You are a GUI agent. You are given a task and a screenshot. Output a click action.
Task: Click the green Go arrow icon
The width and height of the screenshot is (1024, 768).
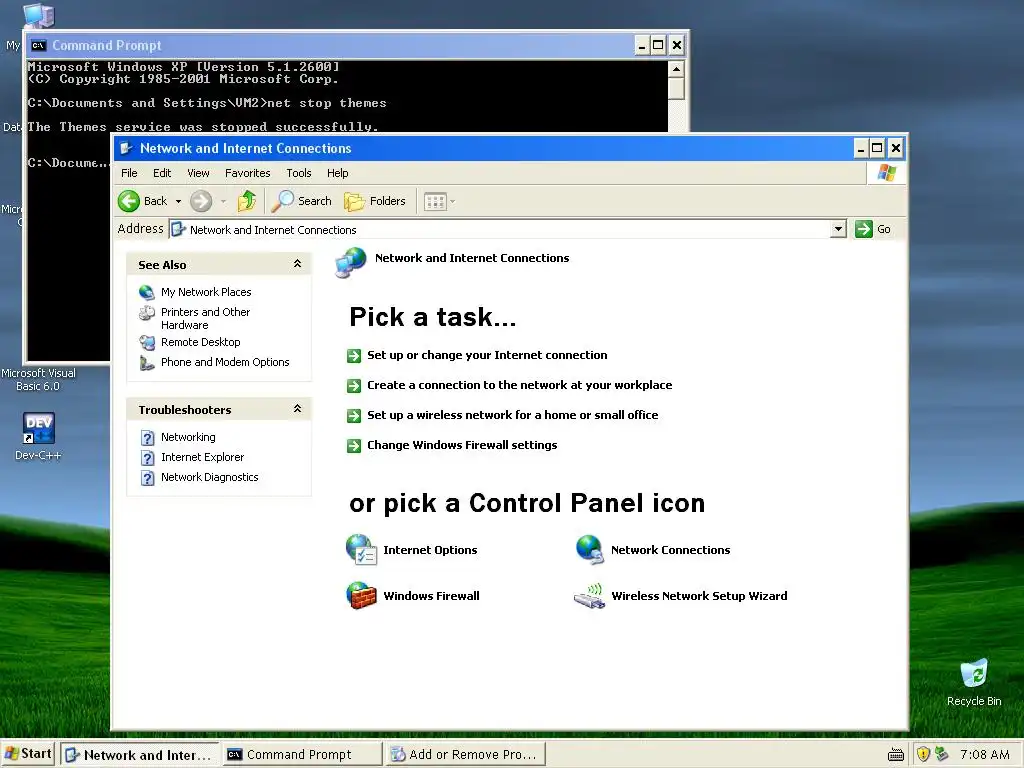(x=863, y=229)
